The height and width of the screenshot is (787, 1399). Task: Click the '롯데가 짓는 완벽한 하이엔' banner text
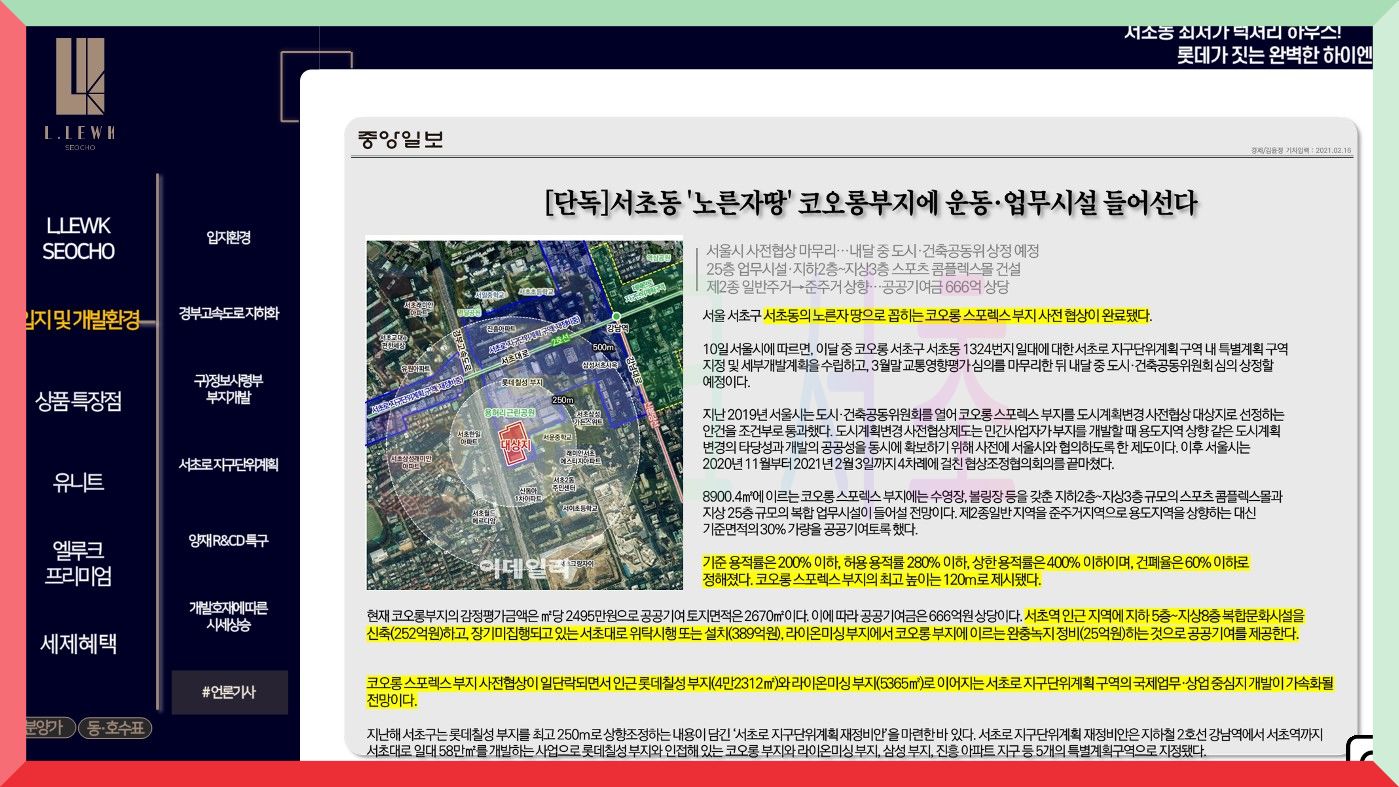[1275, 54]
